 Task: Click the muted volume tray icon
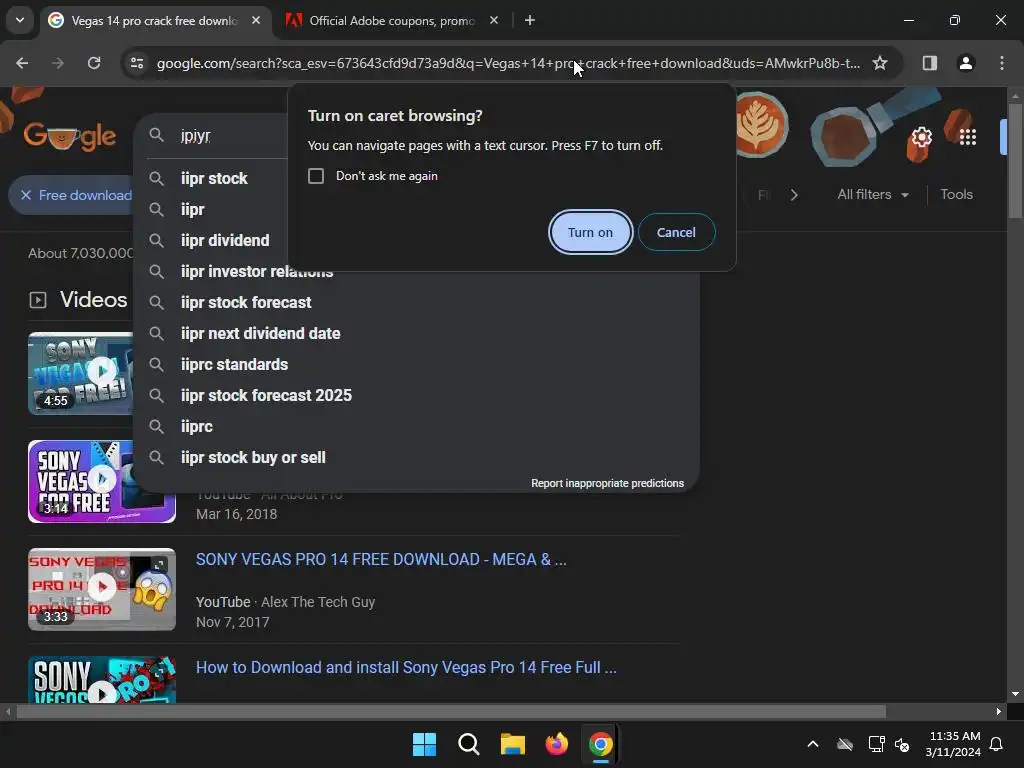pyautogui.click(x=903, y=744)
